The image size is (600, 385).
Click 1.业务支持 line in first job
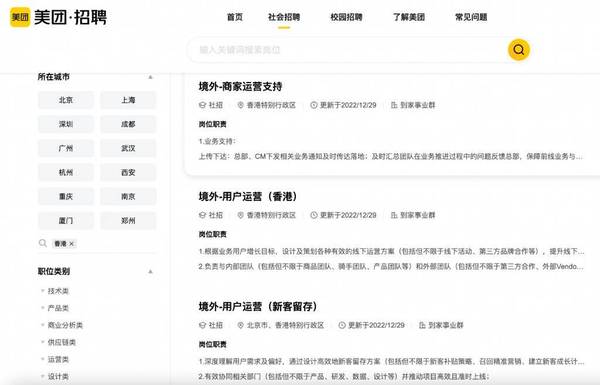coord(217,141)
